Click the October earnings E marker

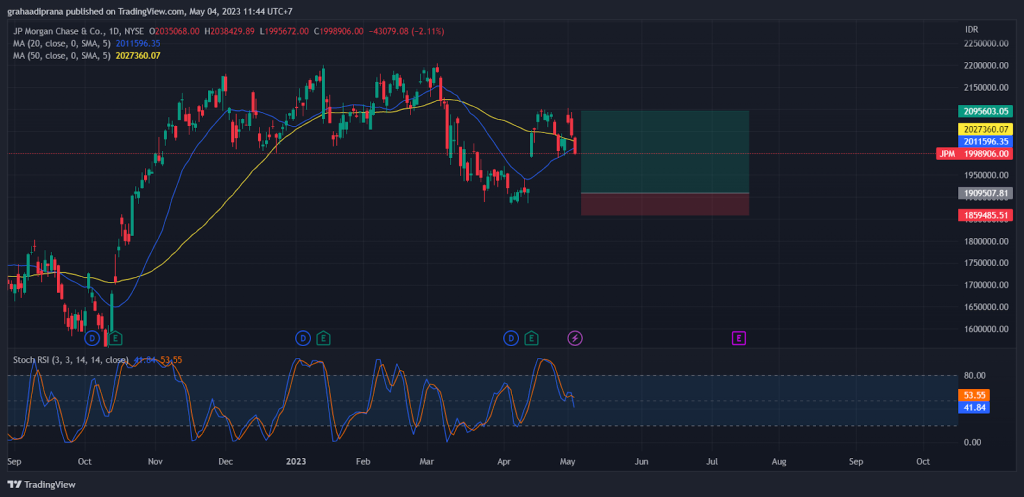(x=115, y=338)
